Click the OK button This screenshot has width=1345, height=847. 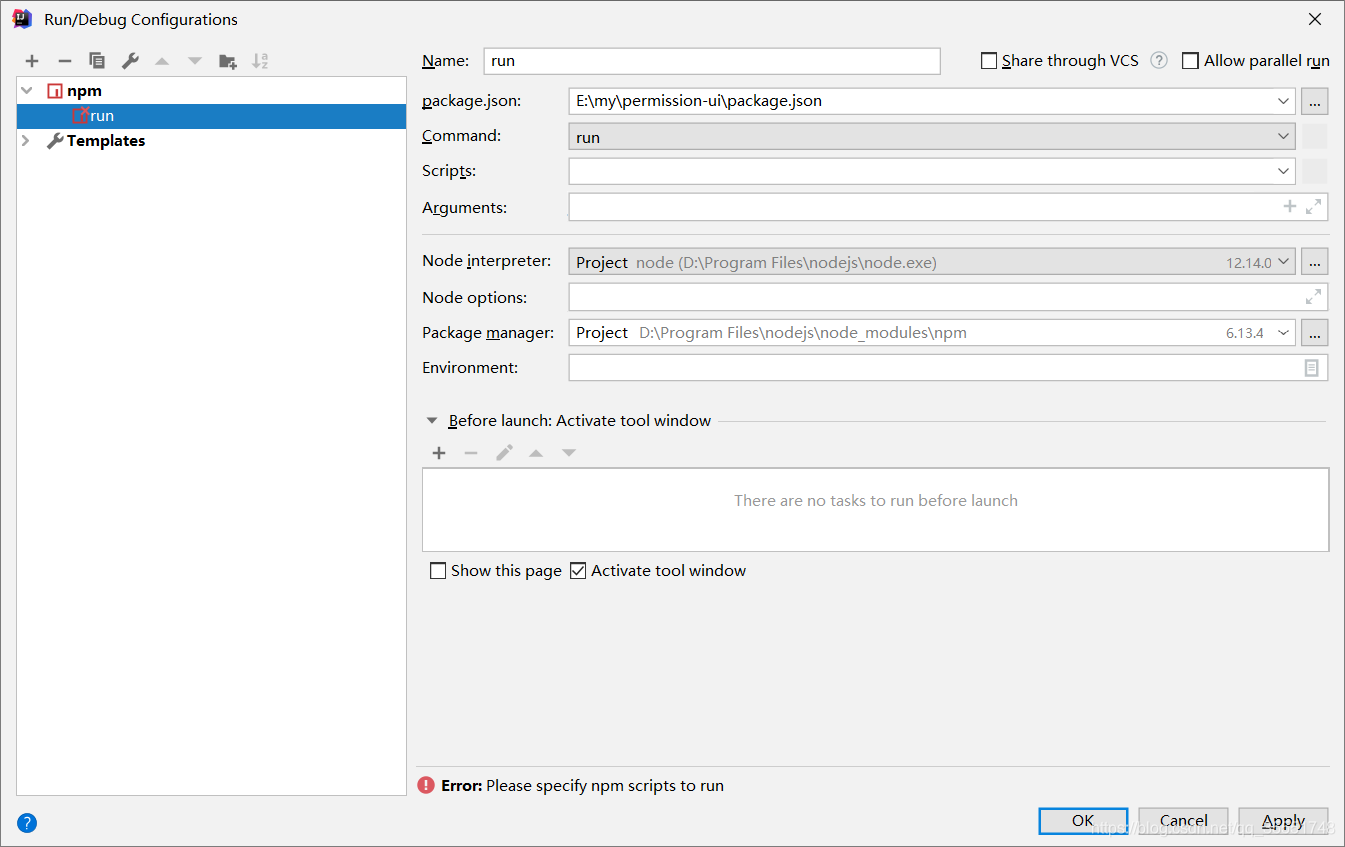(1083, 821)
